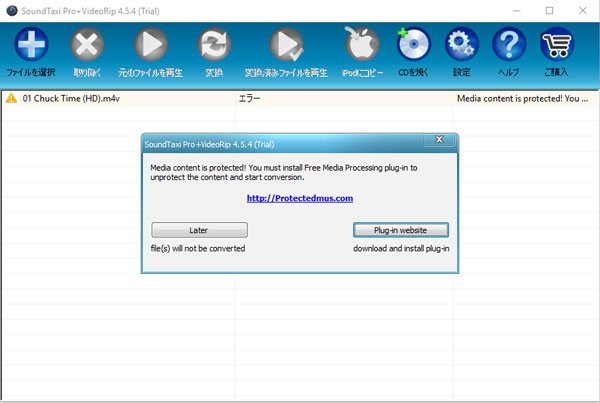Screen dimensions: 600x403
Task: Click the 'Later' button in the dialog
Action: pyautogui.click(x=199, y=230)
